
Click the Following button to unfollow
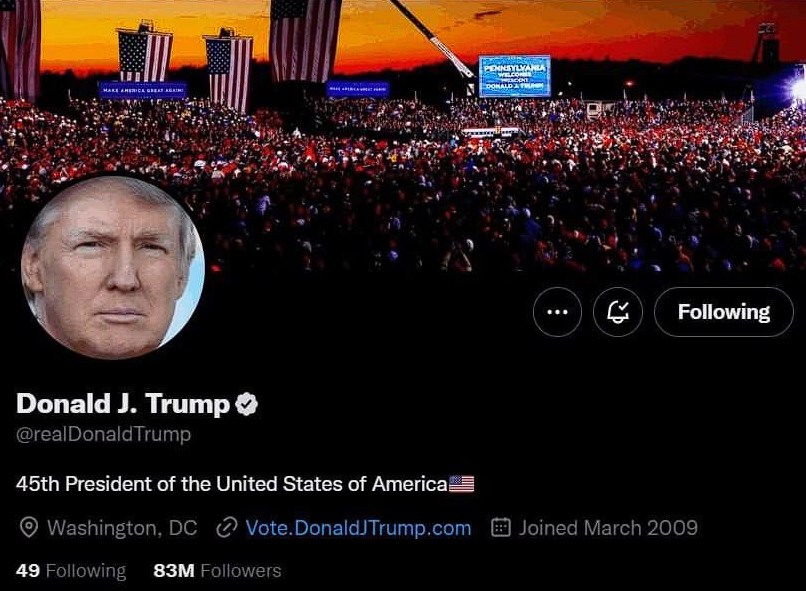[723, 312]
